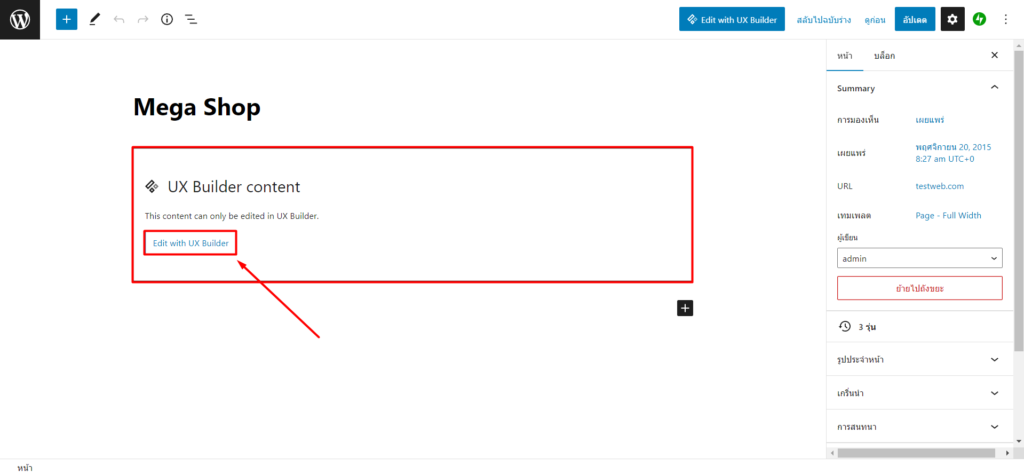Click sidebar horizontal scrollbar
1024x472 pixels.
point(916,452)
